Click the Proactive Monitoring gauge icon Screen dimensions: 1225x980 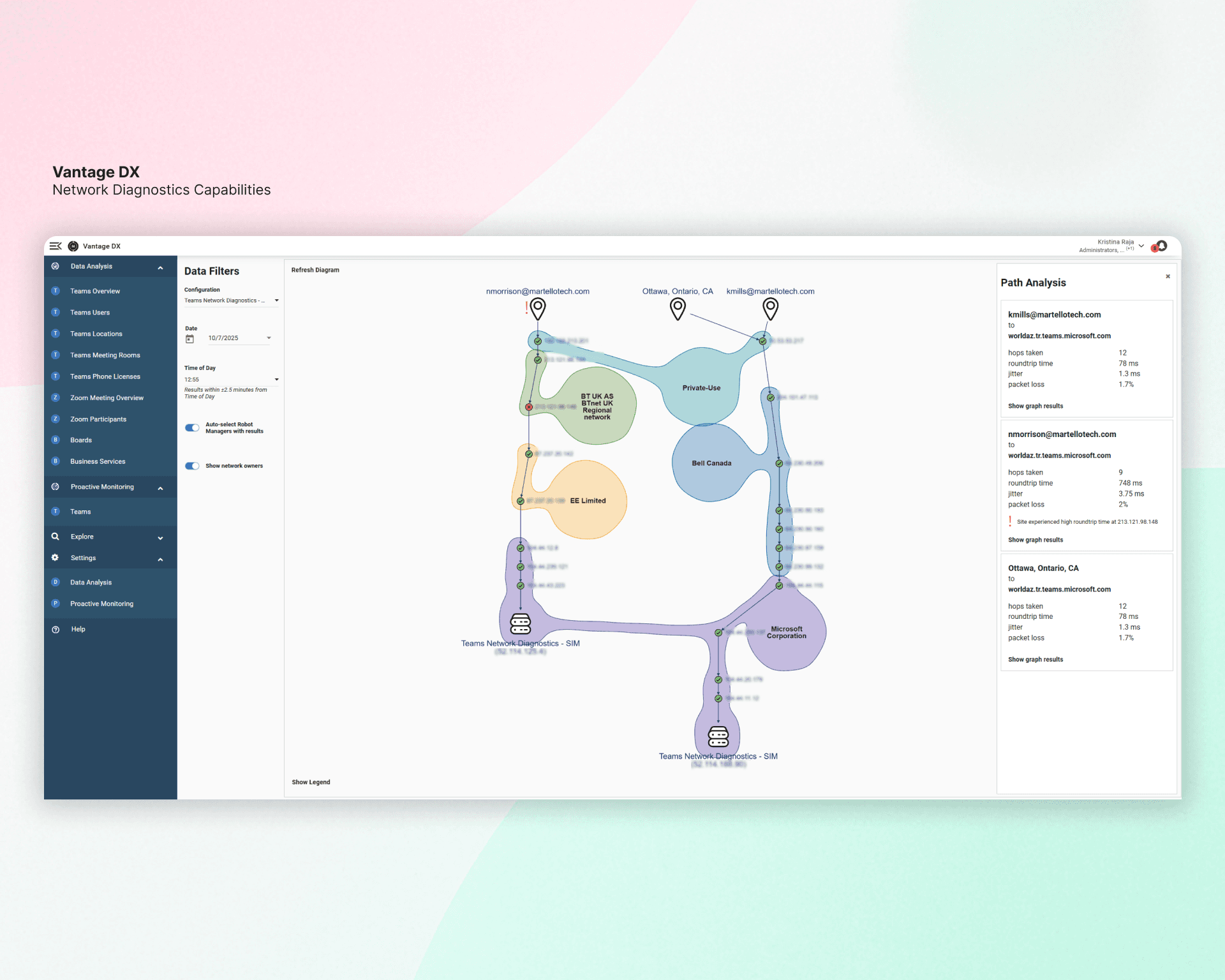(56, 487)
